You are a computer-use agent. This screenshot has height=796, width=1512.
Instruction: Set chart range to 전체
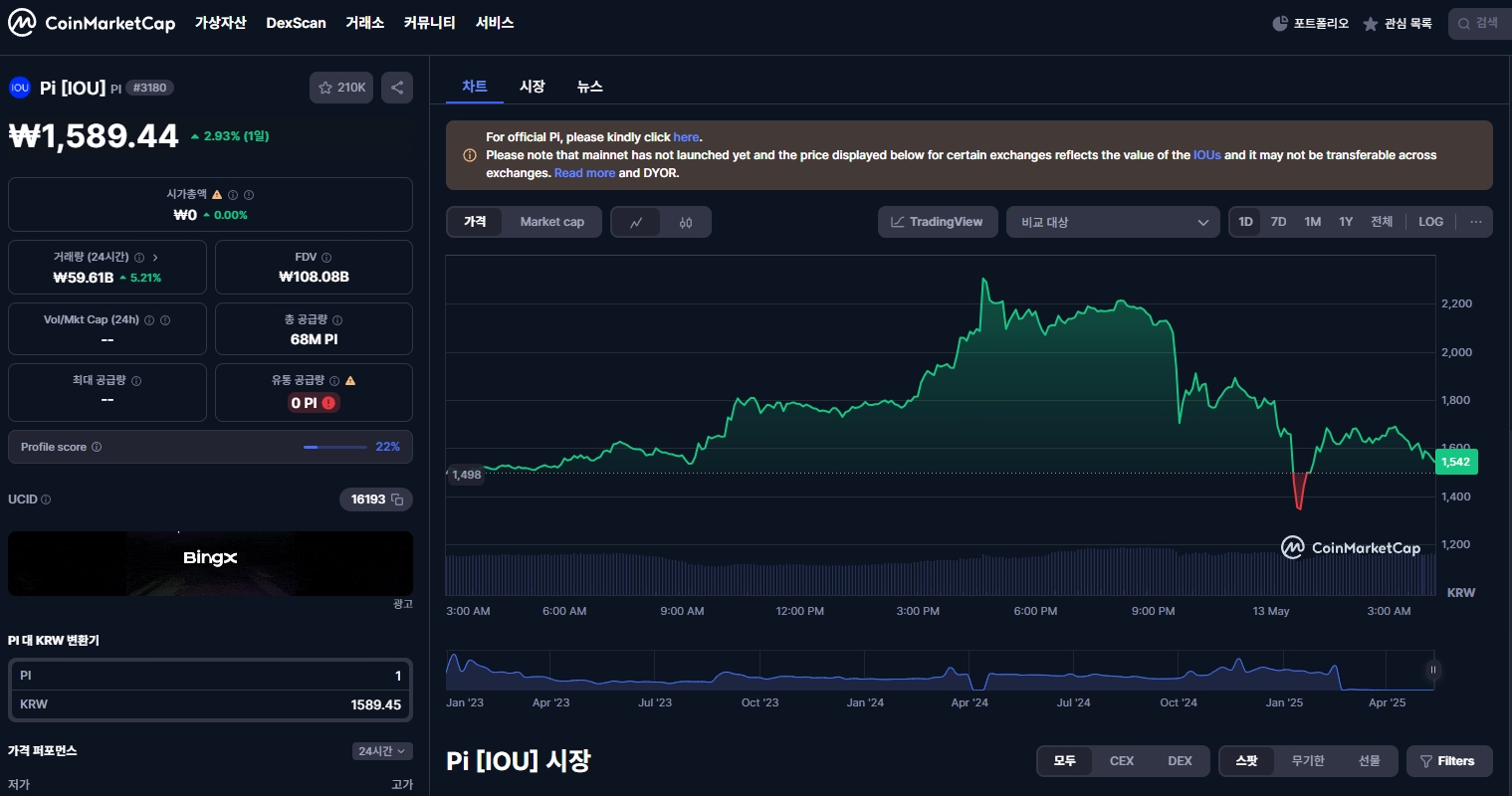[1382, 222]
